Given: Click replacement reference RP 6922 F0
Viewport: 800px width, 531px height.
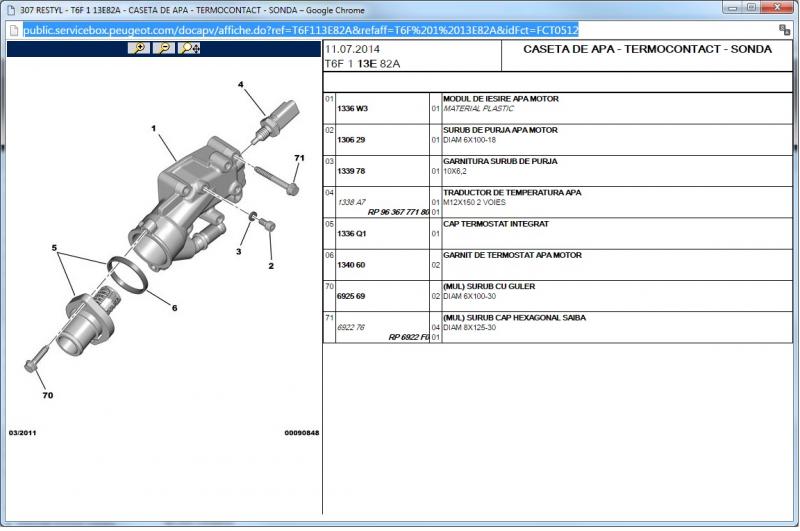Looking at the screenshot, I should (x=409, y=337).
